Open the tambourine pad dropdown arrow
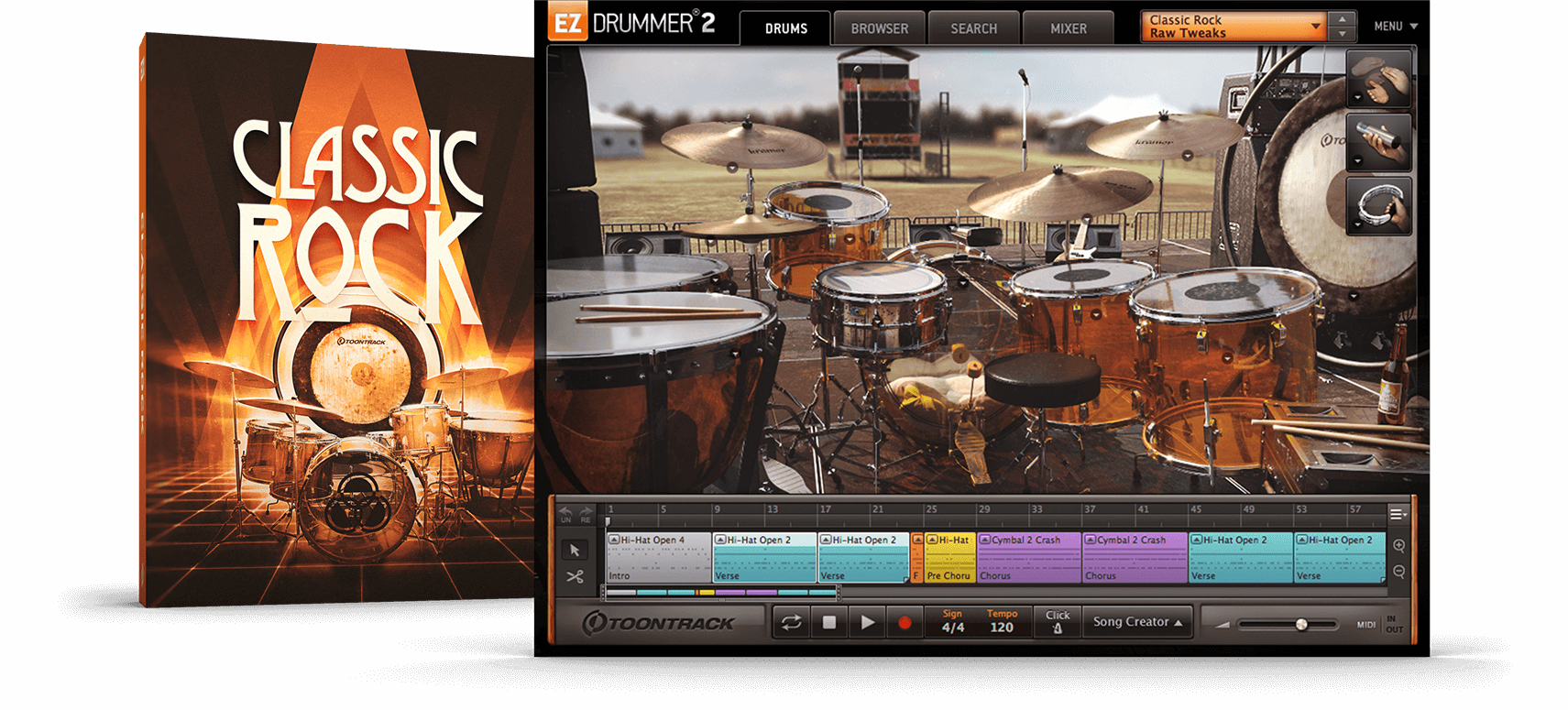The image size is (1568, 710). 1357,224
